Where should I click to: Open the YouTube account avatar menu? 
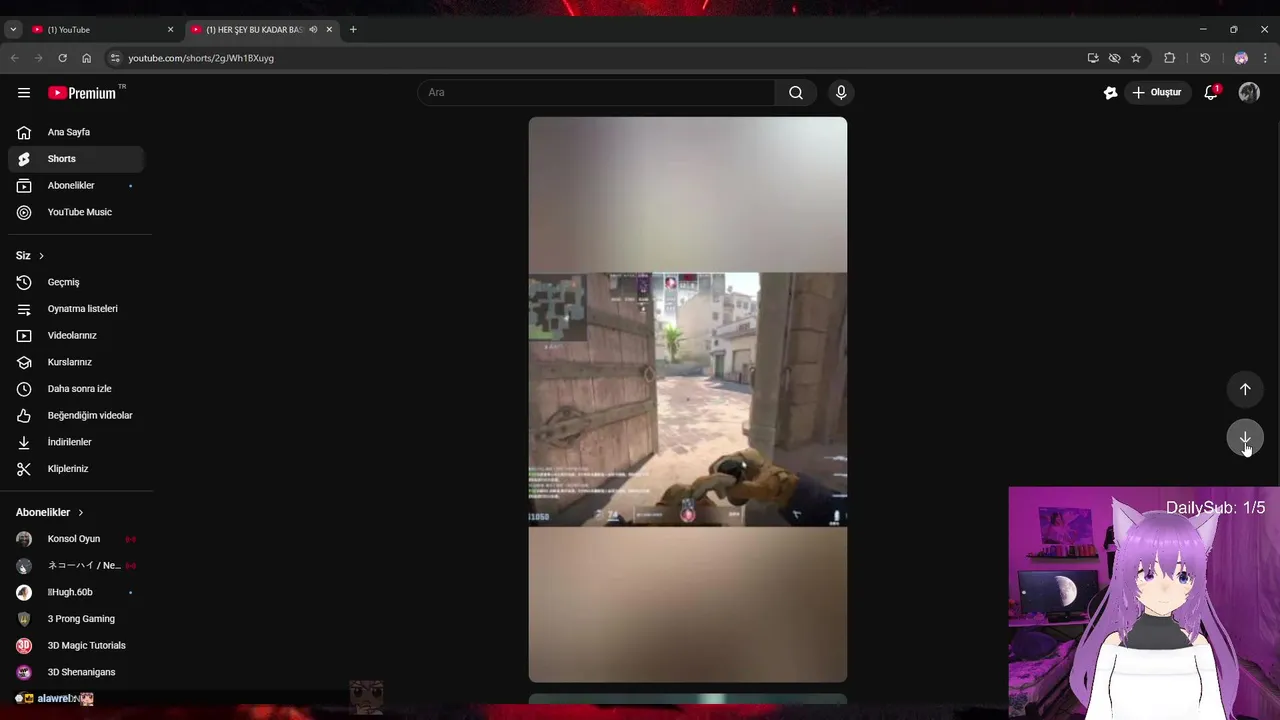(x=1249, y=93)
